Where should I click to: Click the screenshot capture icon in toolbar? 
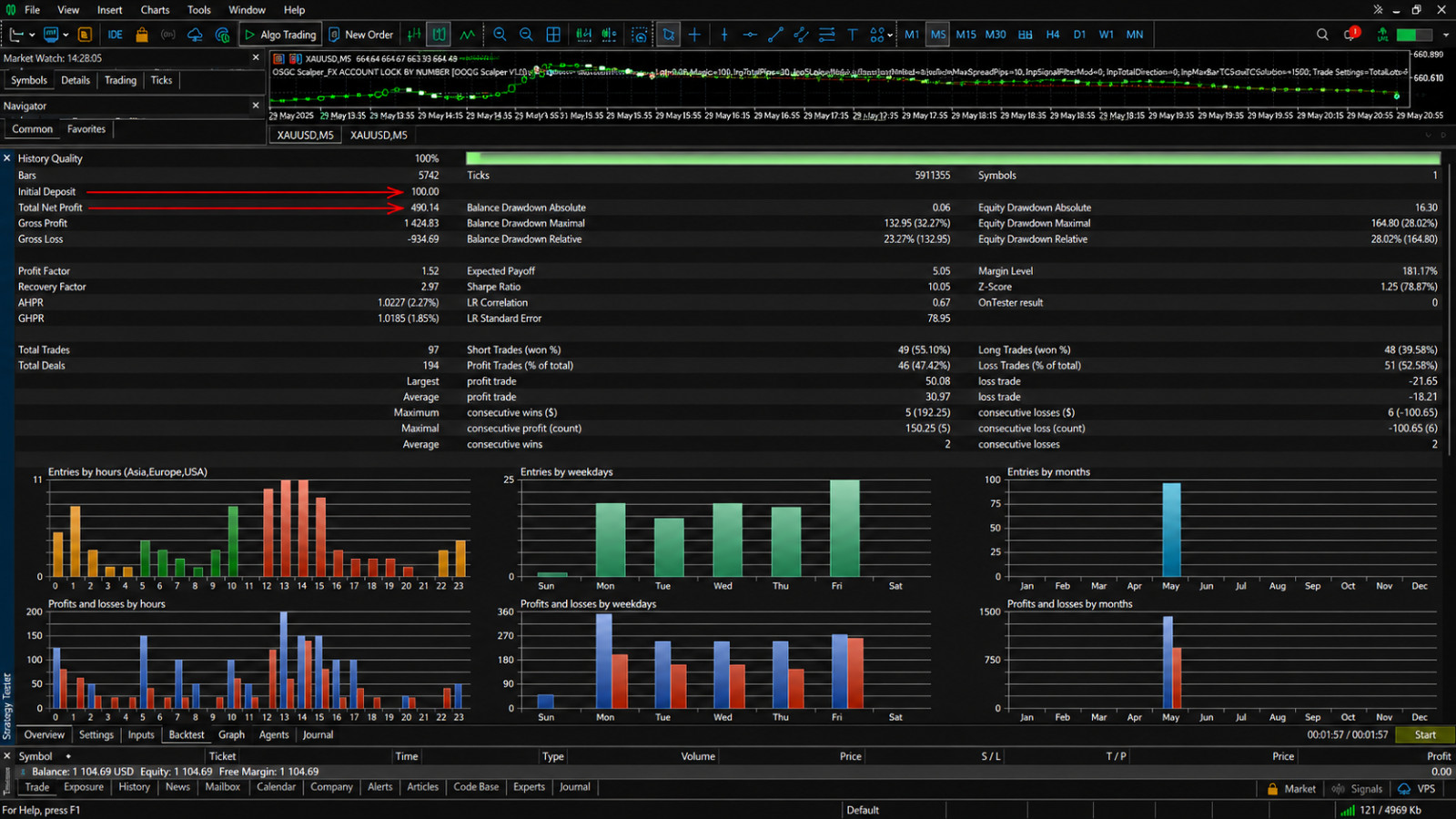coord(640,35)
